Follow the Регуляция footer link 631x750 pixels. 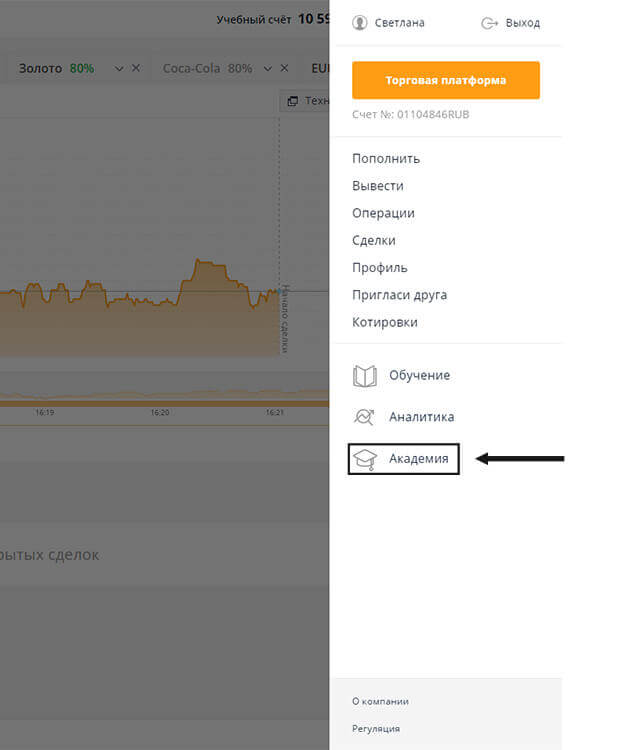pos(376,729)
